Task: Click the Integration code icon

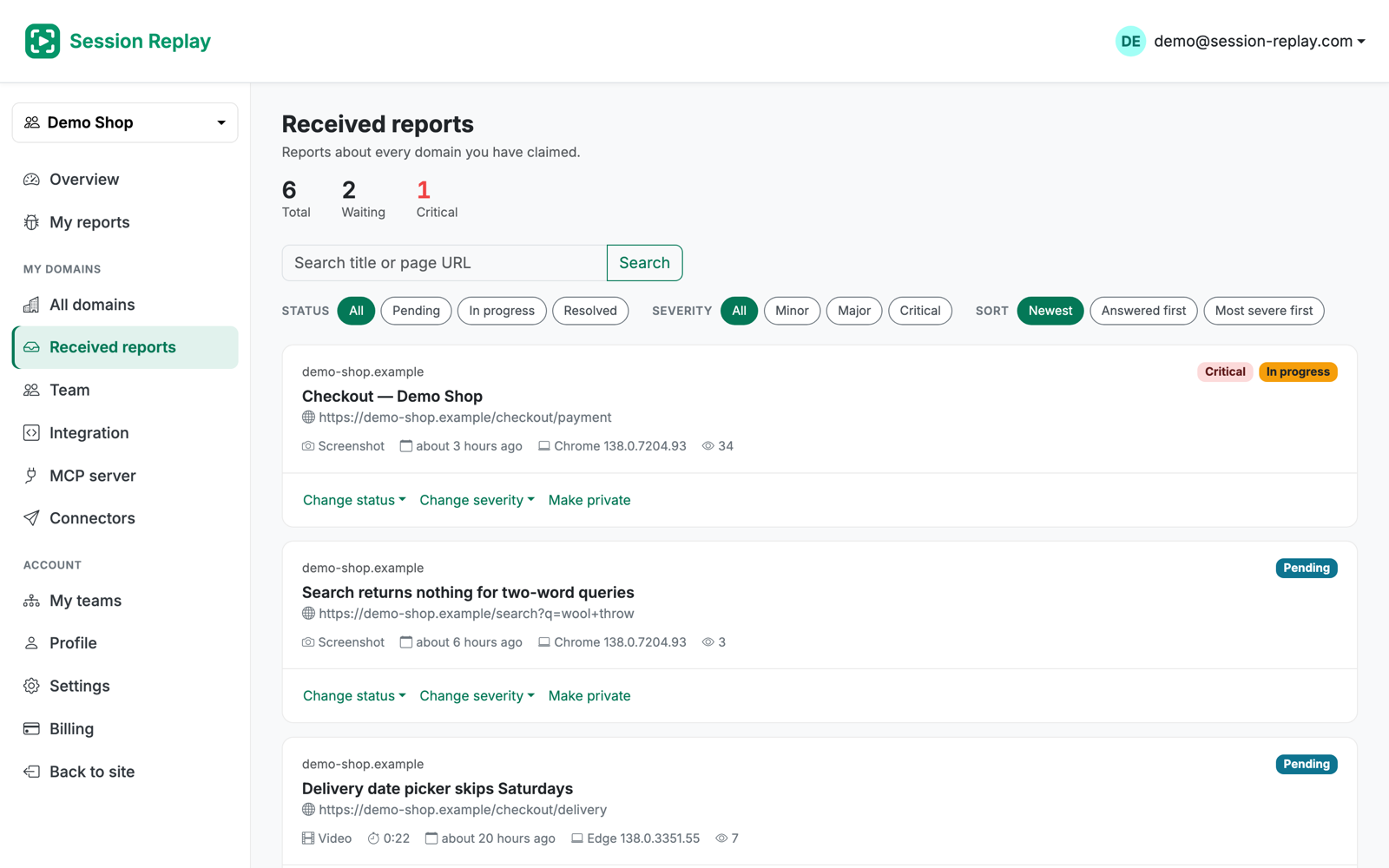Action: pos(31,432)
